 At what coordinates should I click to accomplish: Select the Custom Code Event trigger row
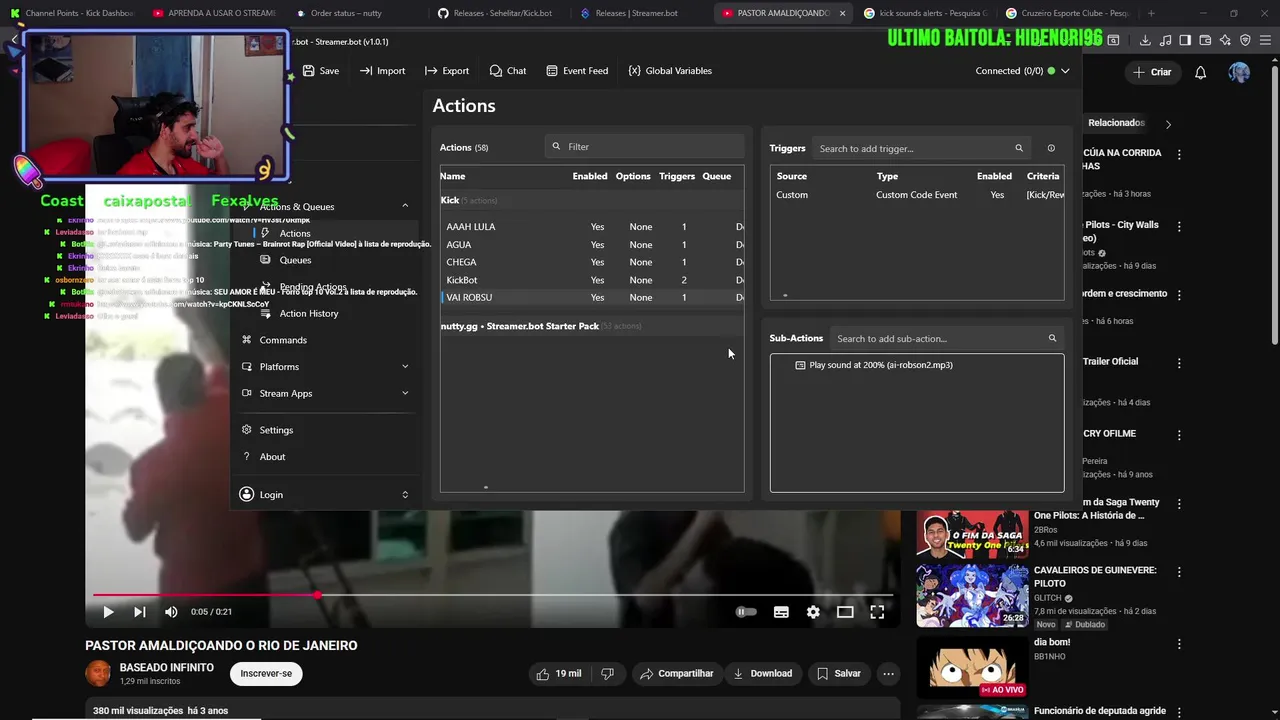(x=917, y=195)
